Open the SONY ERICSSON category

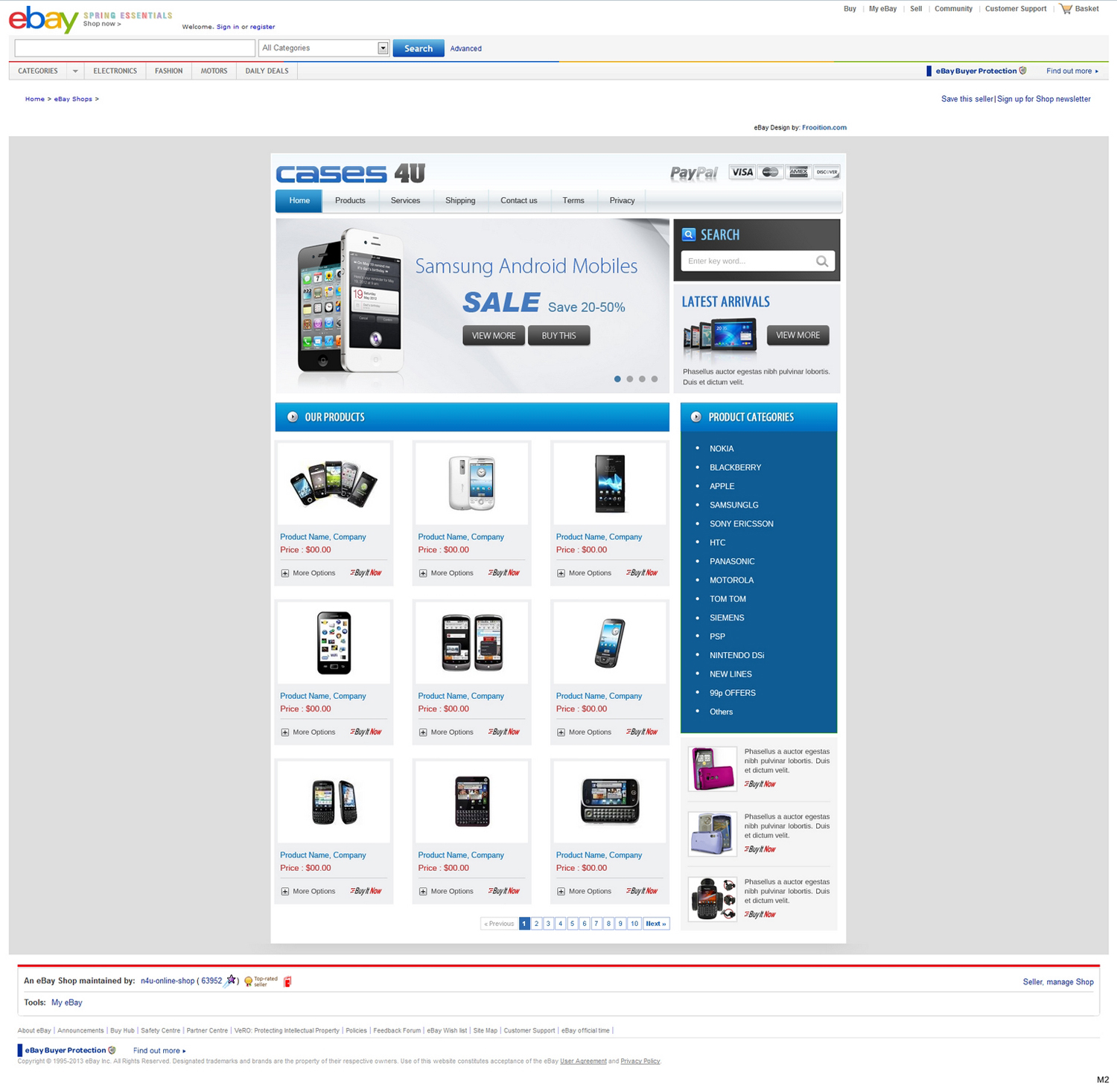(742, 524)
